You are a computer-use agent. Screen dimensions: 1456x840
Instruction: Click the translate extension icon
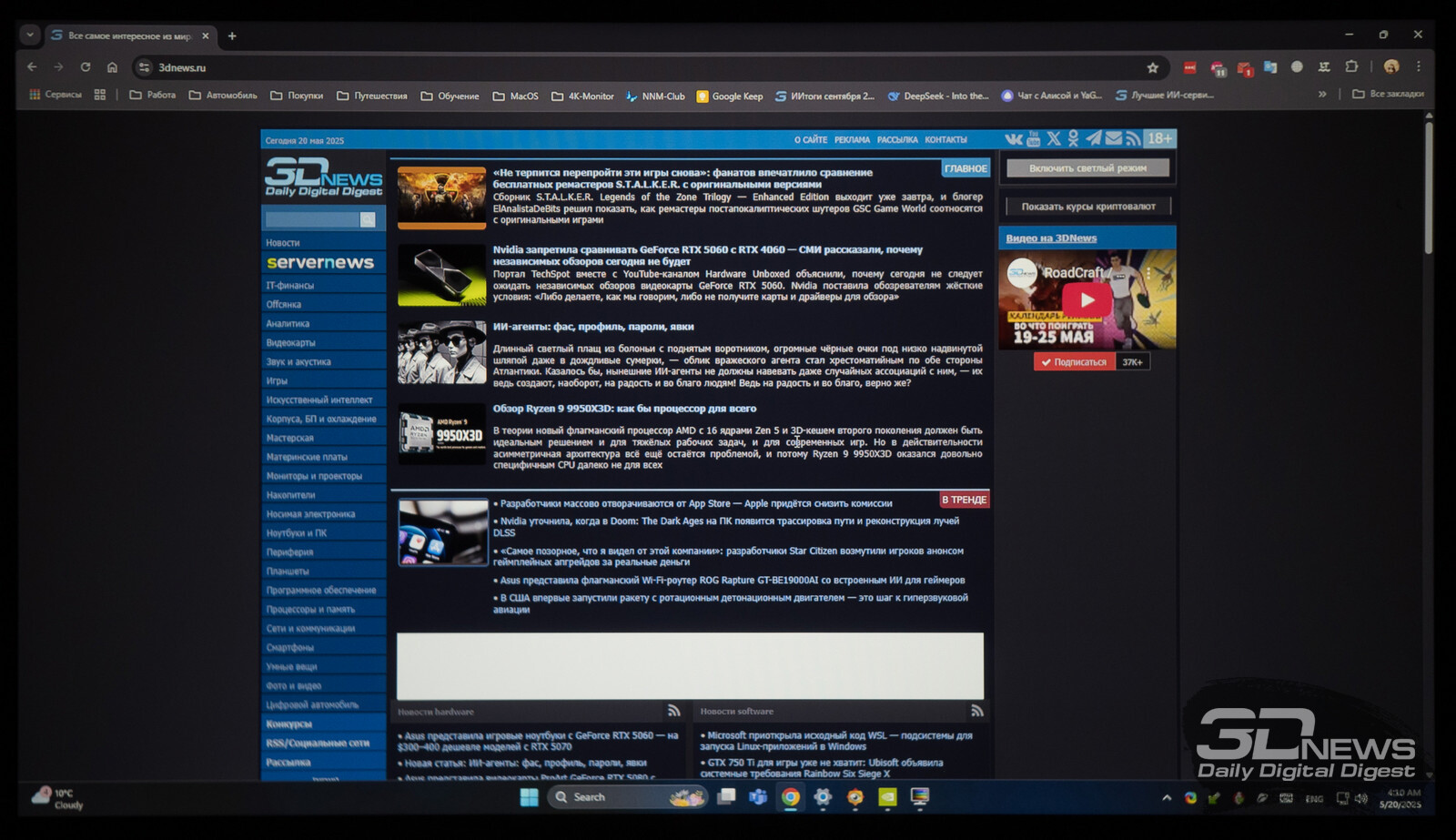[x=1270, y=67]
